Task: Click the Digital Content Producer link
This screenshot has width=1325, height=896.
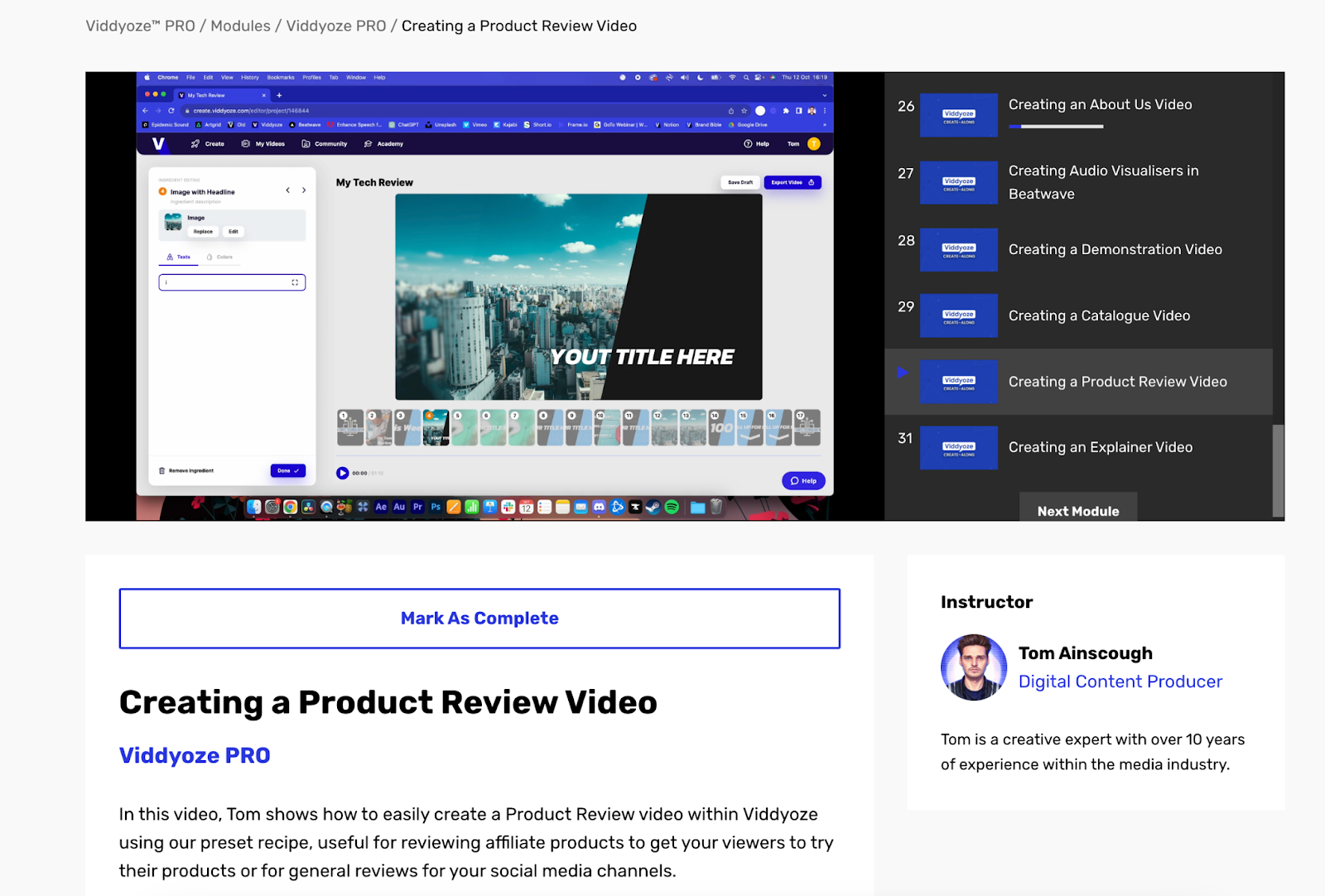Action: [1120, 682]
